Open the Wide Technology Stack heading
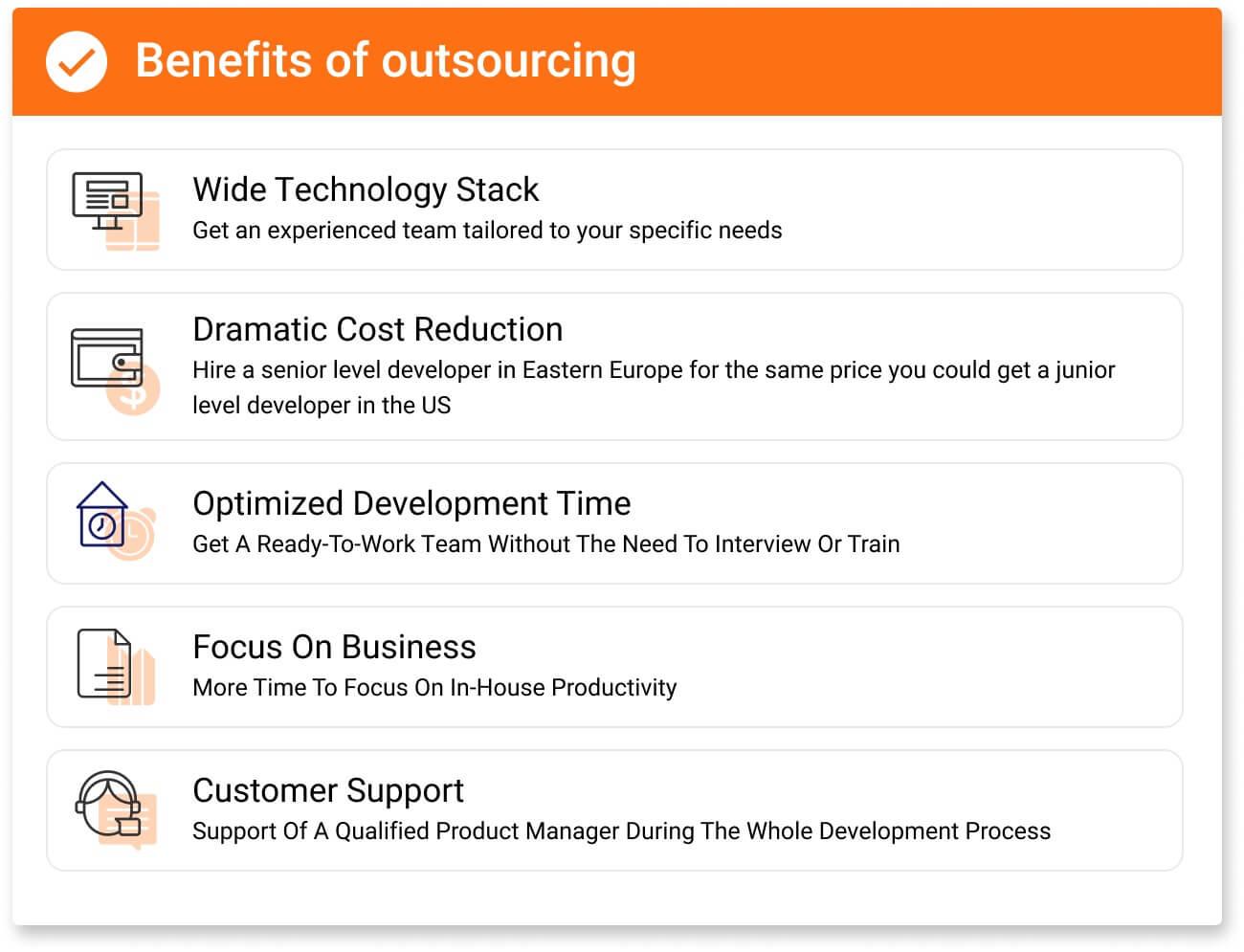Viewport: 1244px width, 952px height. 366,189
